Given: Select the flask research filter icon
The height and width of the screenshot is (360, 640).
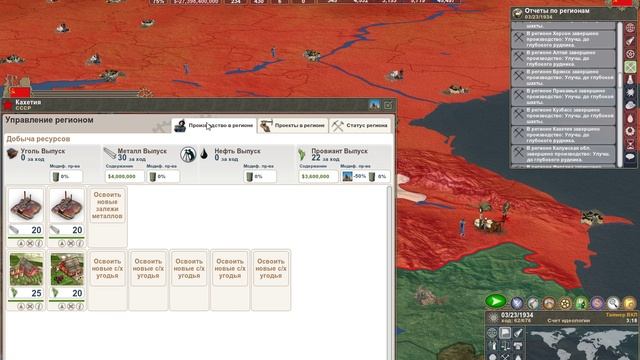Looking at the screenshot, I should [x=631, y=80].
